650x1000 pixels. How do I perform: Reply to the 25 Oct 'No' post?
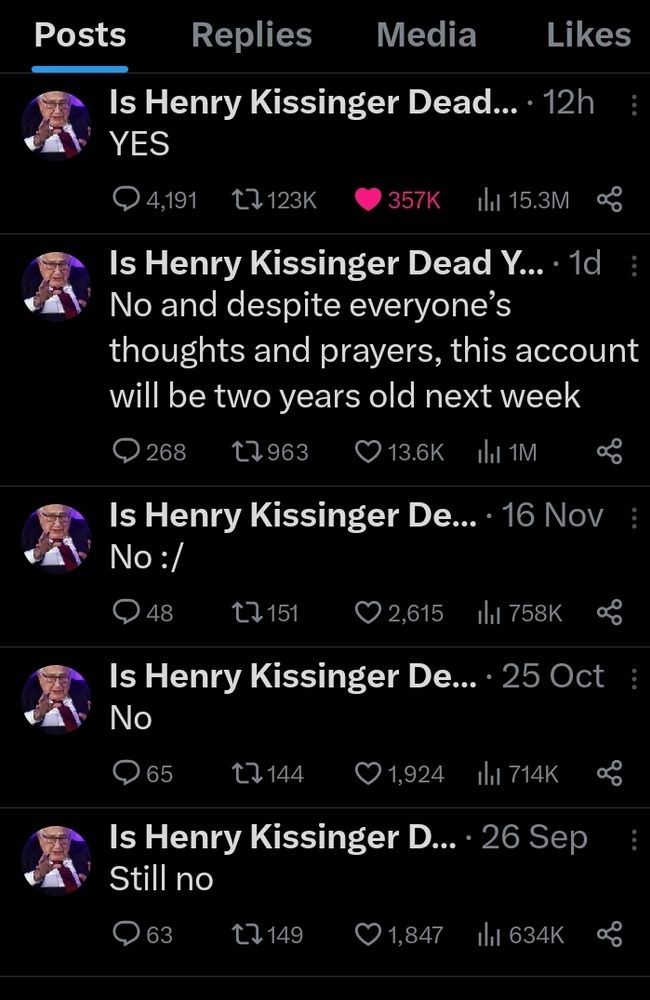point(128,773)
